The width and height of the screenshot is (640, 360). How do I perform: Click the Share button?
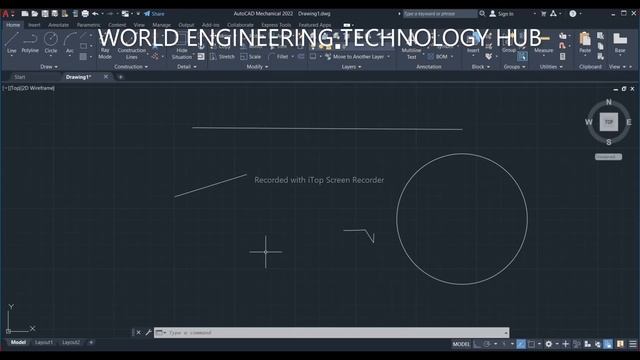(154, 13)
